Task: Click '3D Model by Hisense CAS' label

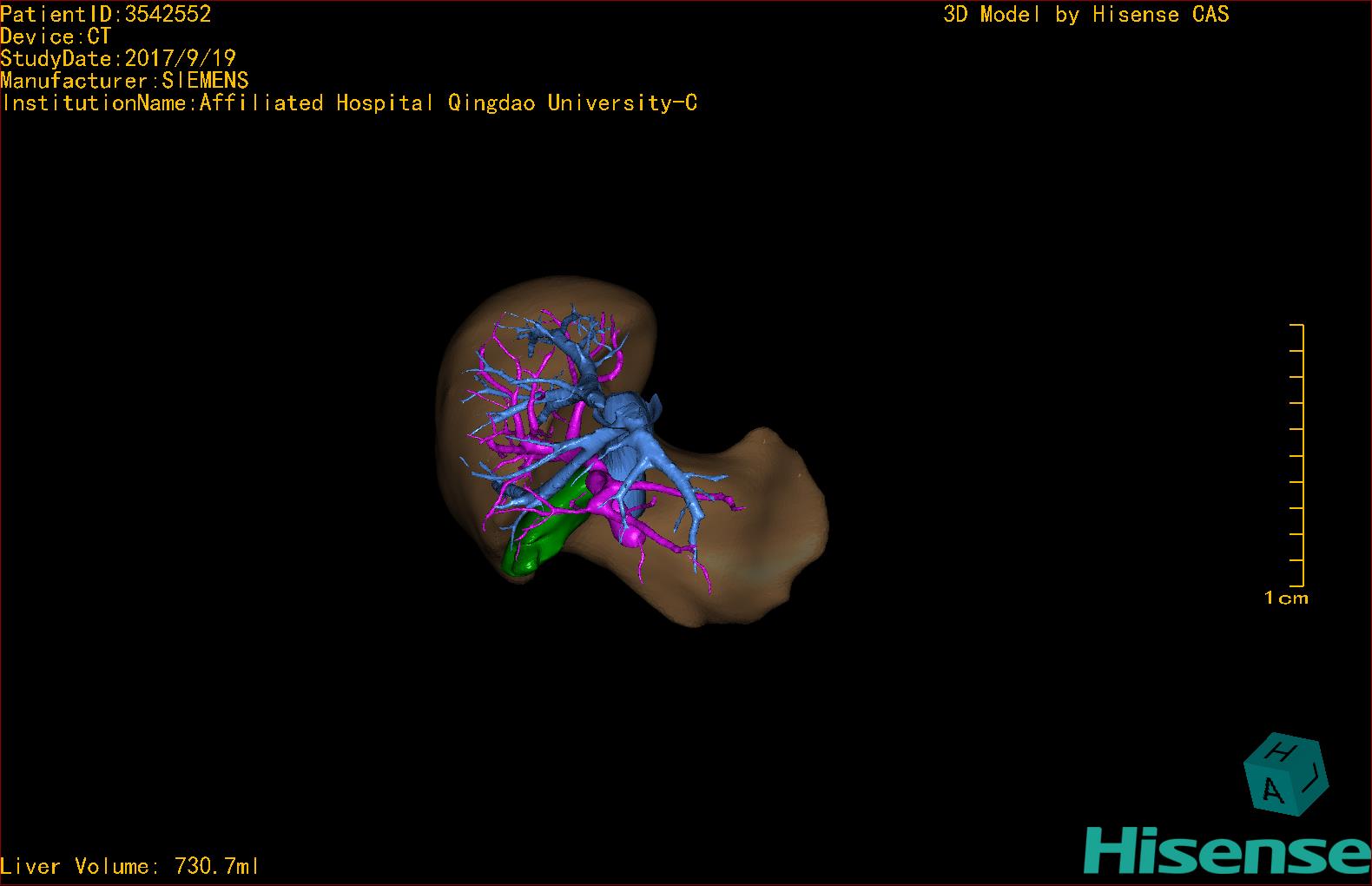Action: pyautogui.click(x=1086, y=14)
